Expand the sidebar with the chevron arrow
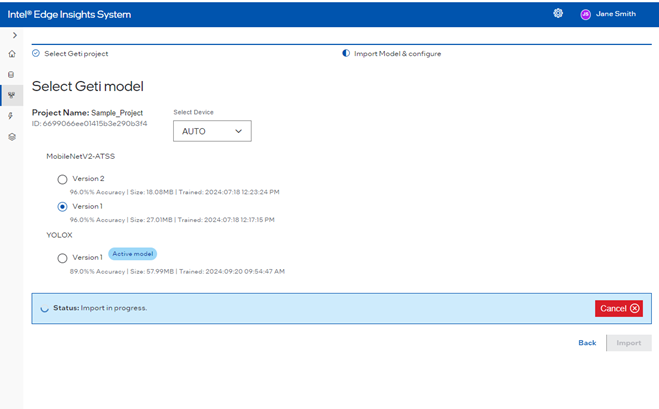Screen dimensions: 659x409 pyautogui.click(x=15, y=35)
